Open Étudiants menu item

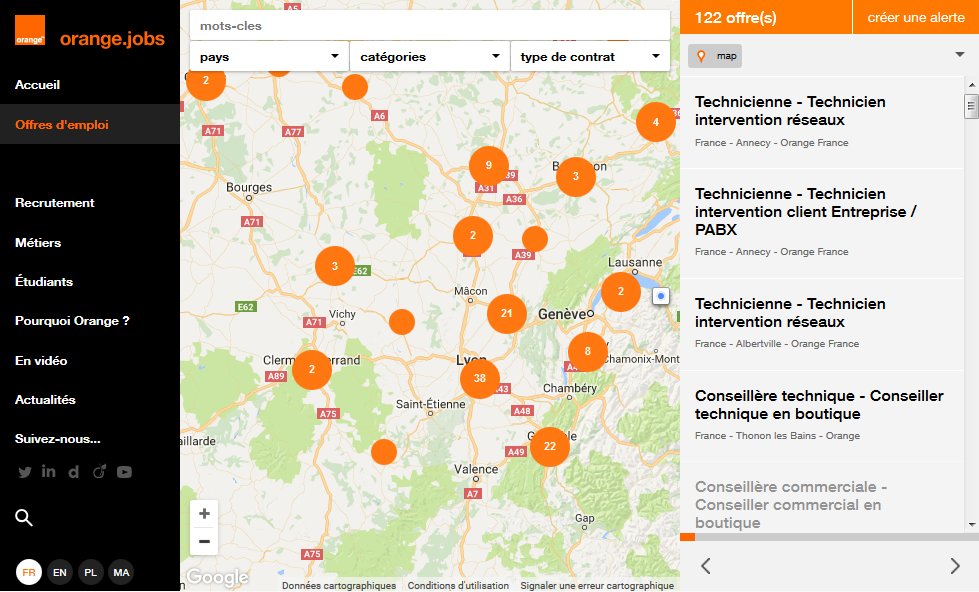click(44, 282)
